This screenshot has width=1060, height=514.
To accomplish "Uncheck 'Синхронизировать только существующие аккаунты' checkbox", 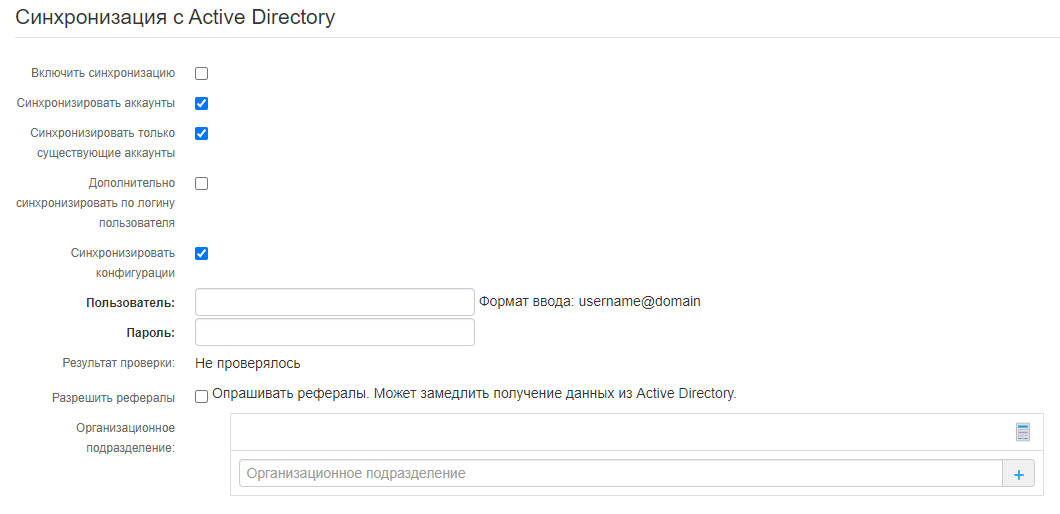I will point(201,133).
